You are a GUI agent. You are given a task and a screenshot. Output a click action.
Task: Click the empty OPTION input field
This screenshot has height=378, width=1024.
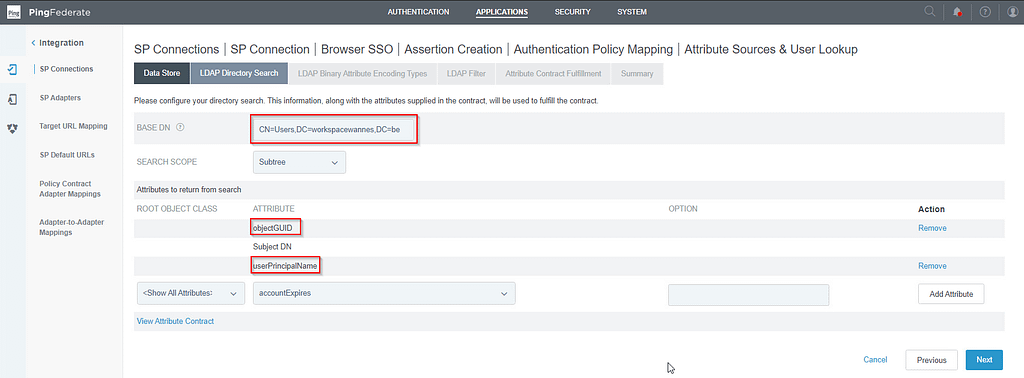click(x=748, y=295)
